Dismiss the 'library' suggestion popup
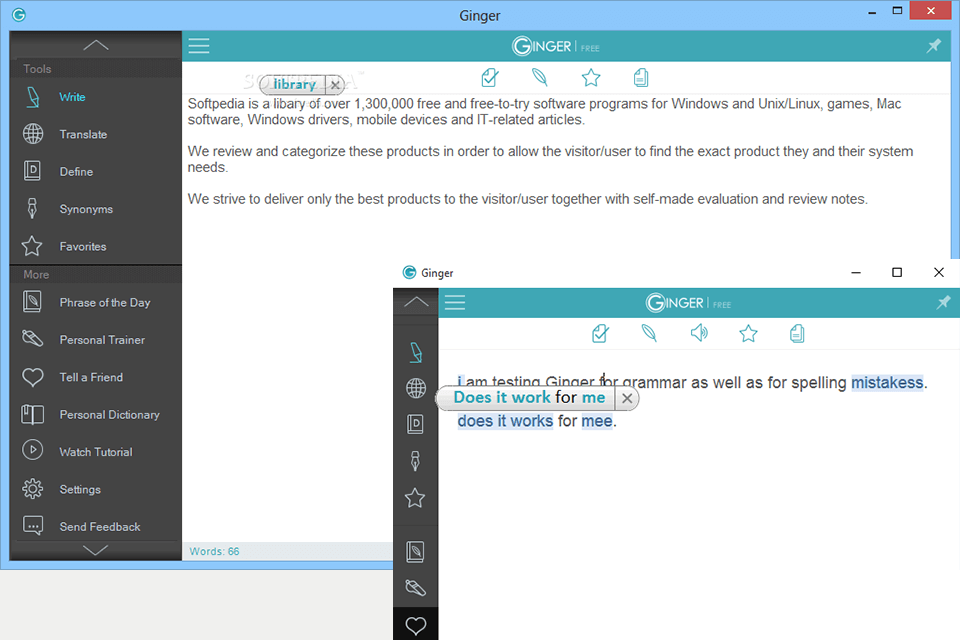The image size is (960, 640). click(335, 85)
